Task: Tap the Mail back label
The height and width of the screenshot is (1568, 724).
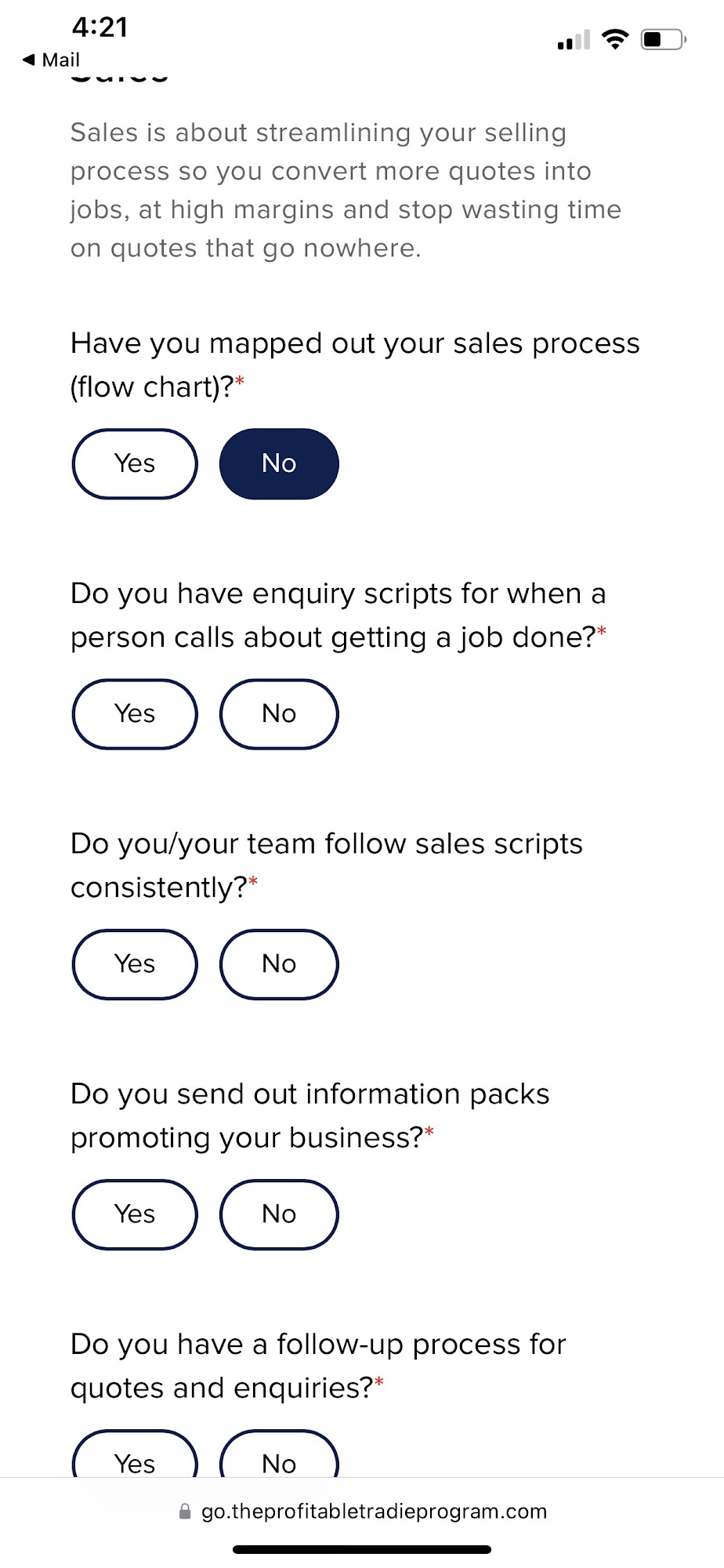Action: [61, 60]
